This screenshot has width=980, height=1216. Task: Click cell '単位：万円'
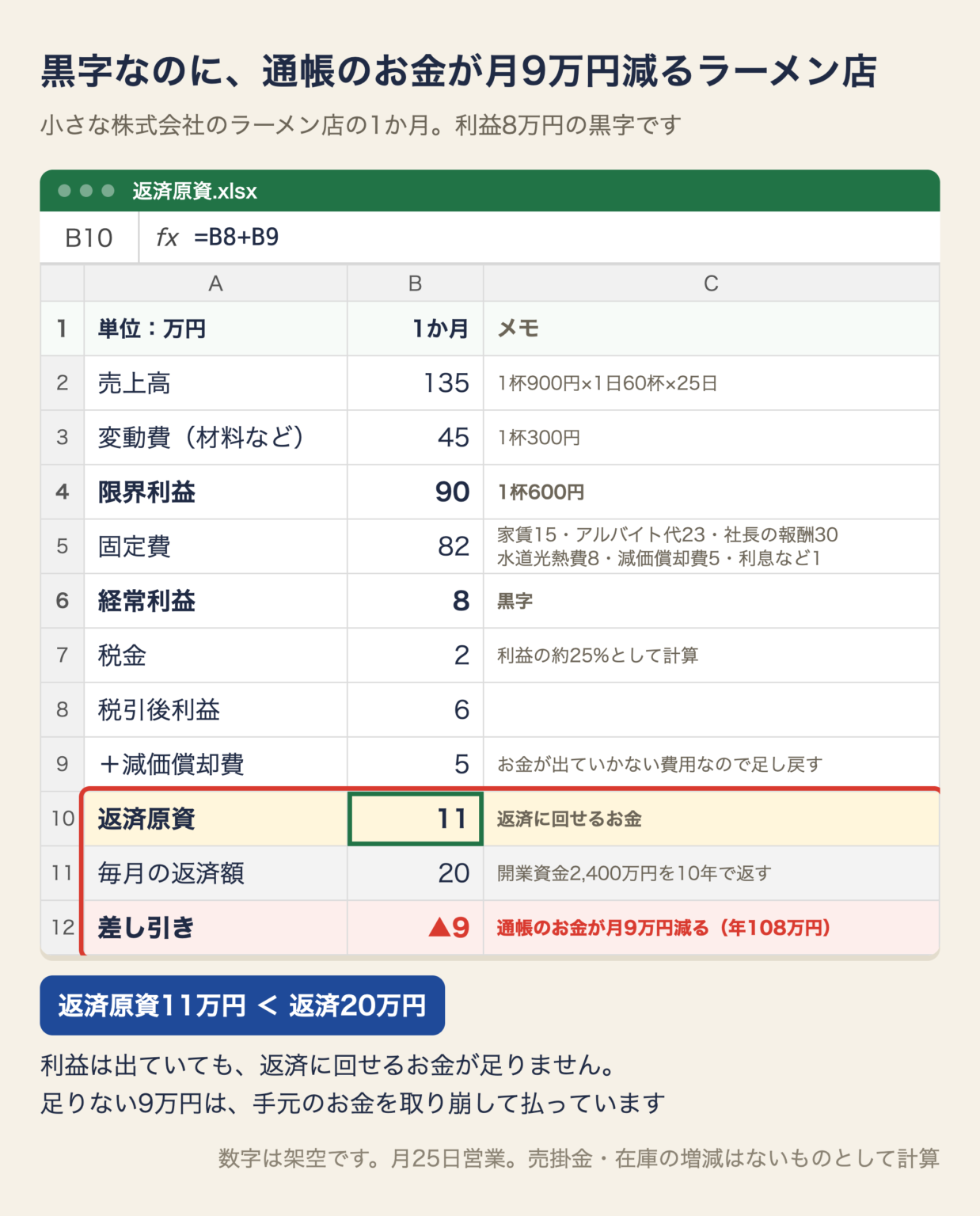pyautogui.click(x=215, y=329)
